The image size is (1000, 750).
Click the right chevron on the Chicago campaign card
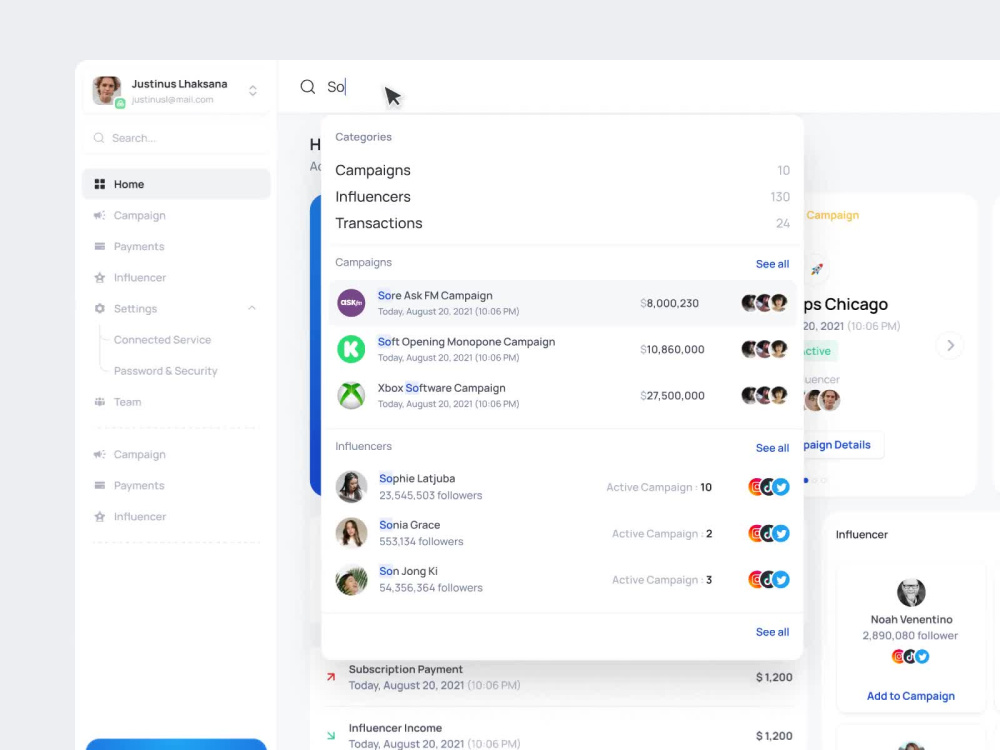pos(950,345)
